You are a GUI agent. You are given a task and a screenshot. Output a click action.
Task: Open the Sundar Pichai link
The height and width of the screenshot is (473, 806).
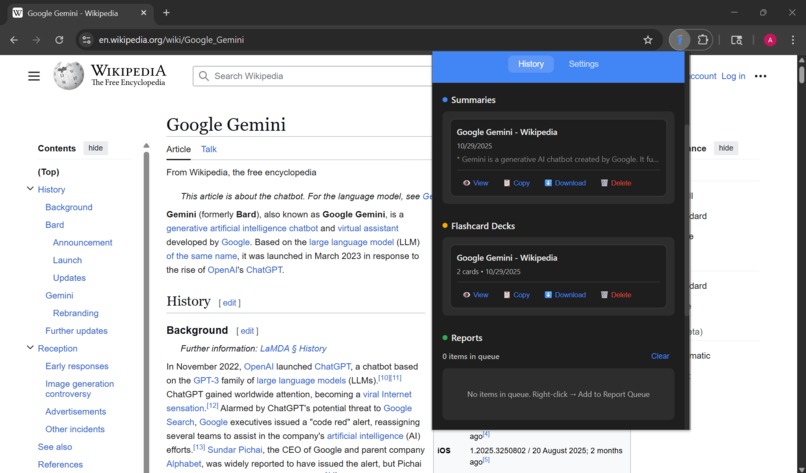(235, 450)
